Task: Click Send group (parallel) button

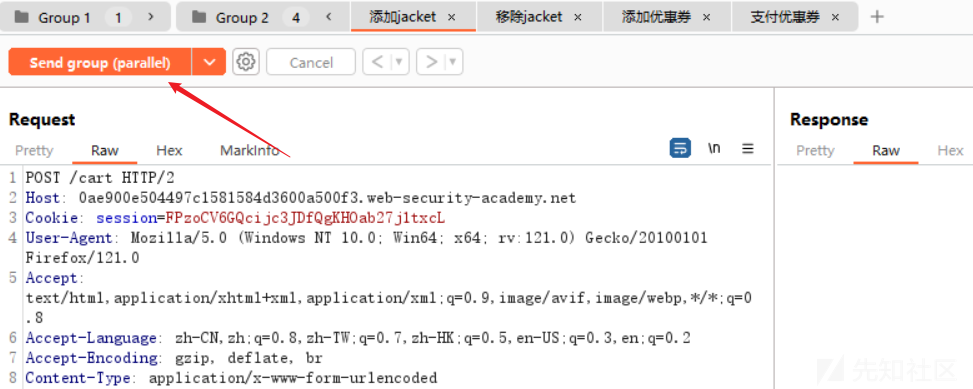Action: coord(100,62)
